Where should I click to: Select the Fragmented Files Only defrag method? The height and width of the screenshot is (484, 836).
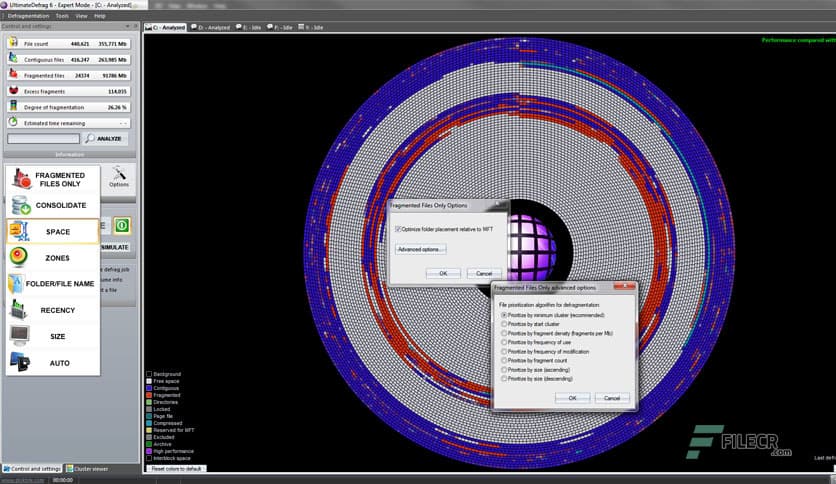click(53, 179)
